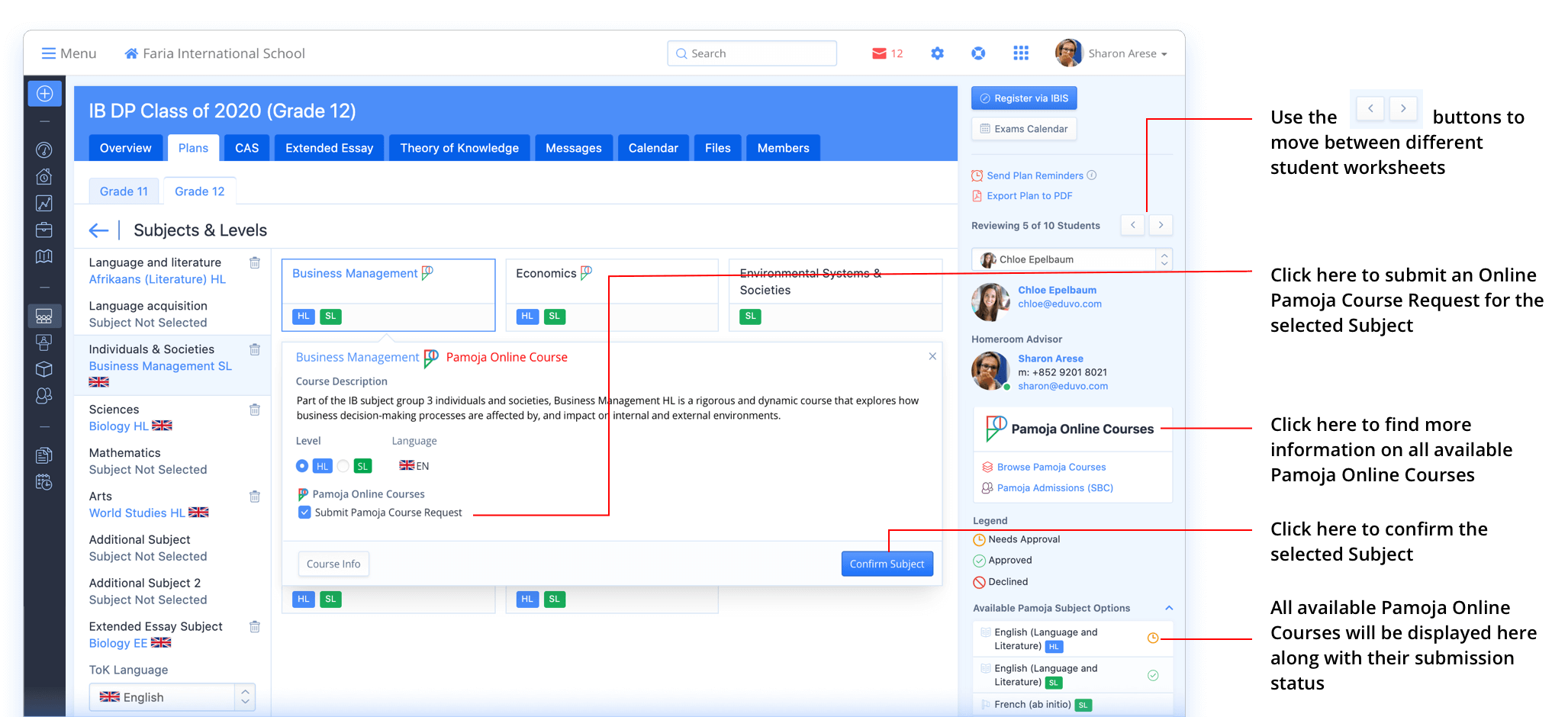1568x717 pixels.
Task: Open settings via the gear icon
Action: pyautogui.click(x=937, y=53)
